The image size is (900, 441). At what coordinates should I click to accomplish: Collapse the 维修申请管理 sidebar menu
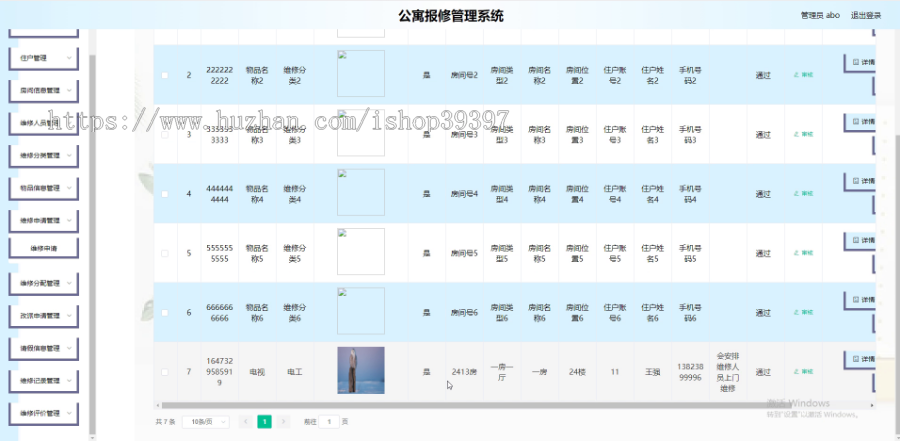pos(44,220)
